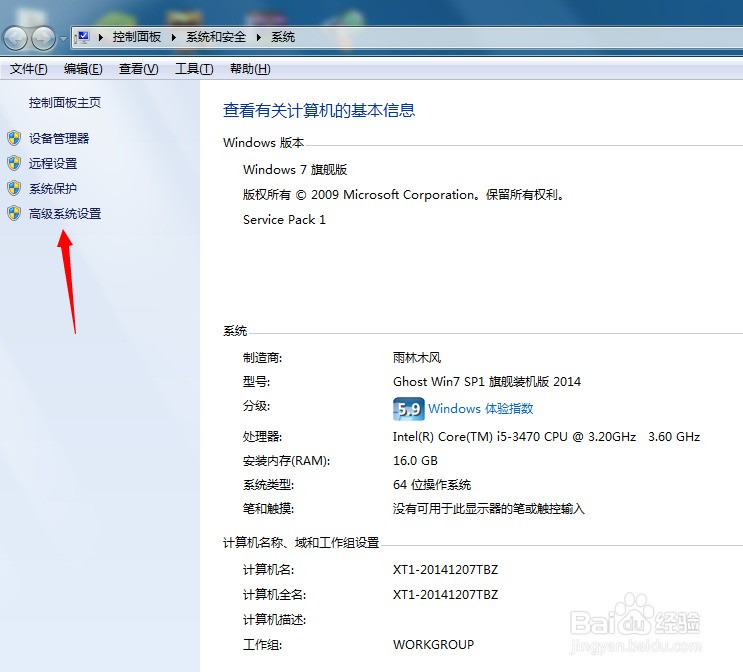743x672 pixels.
Task: Click shield icon beside 设备管理器
Action: 14,138
